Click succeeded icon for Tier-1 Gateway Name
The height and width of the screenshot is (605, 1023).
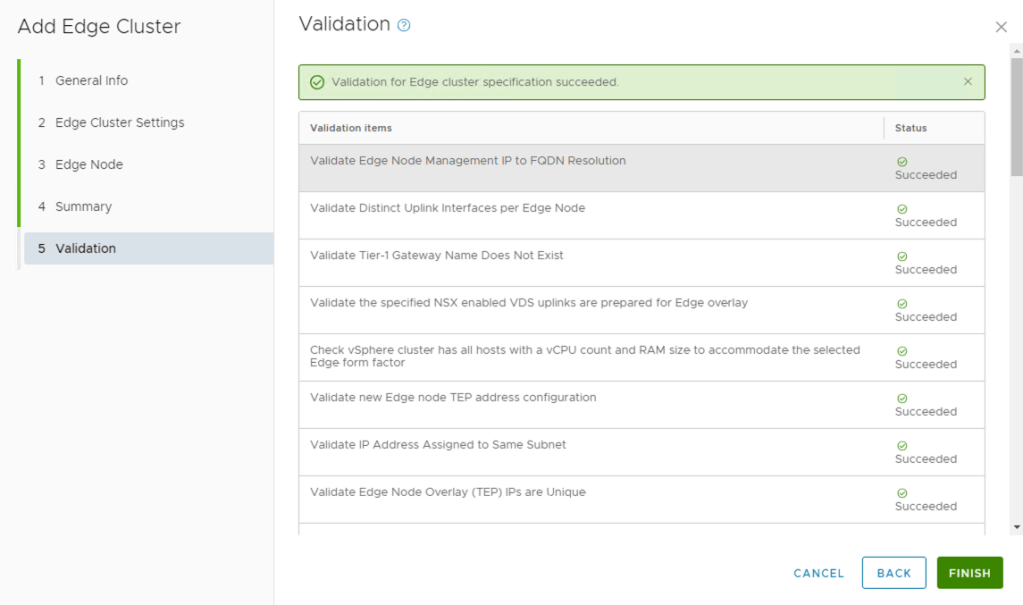click(902, 256)
